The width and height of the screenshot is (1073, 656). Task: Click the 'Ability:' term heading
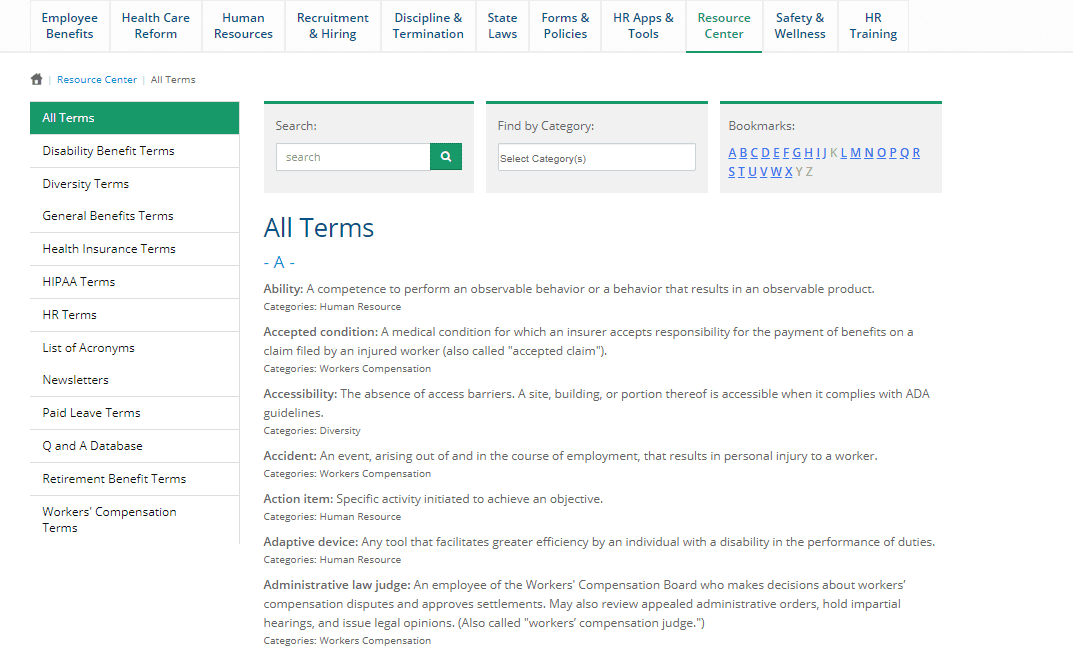click(283, 289)
